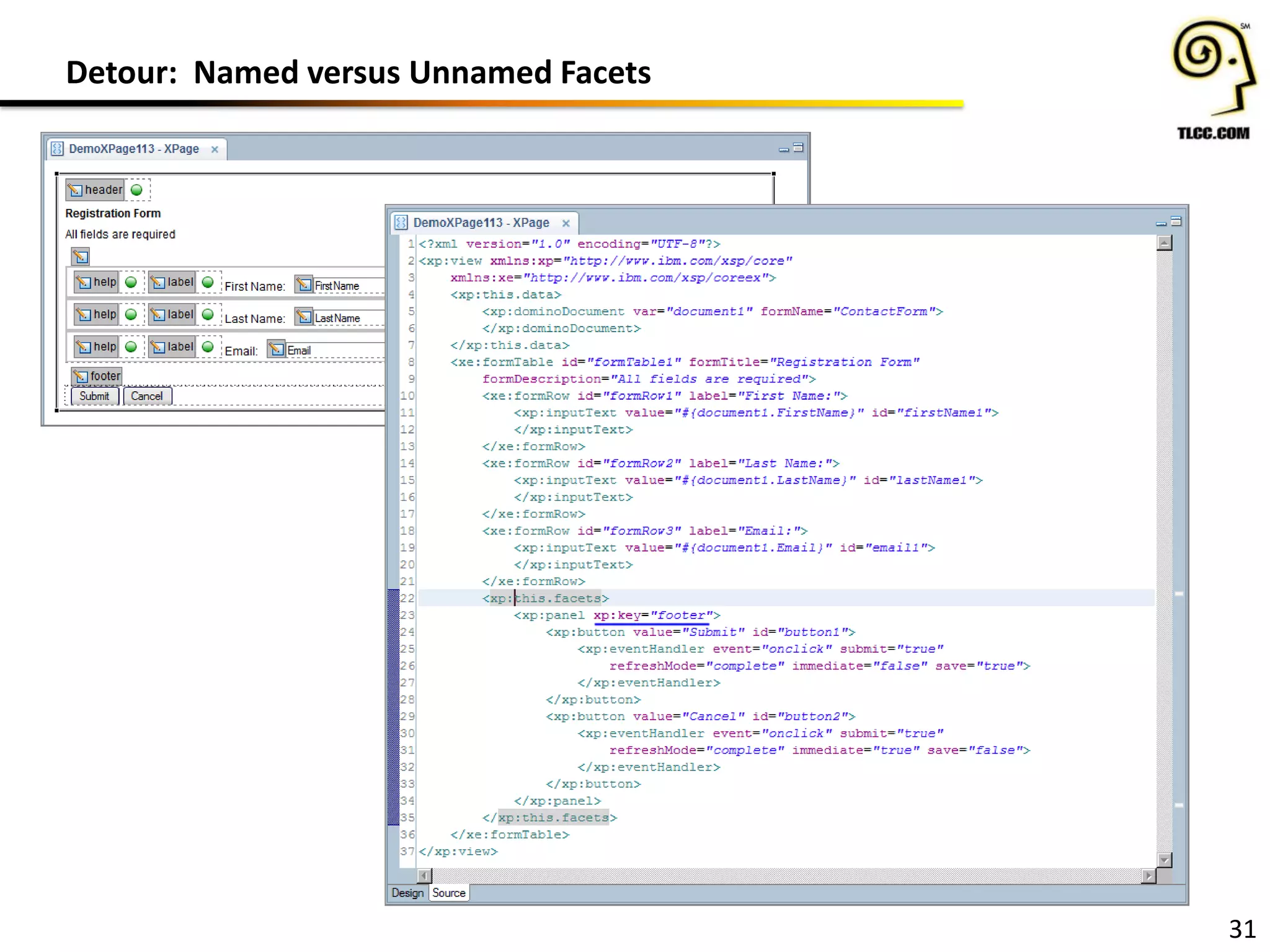The height and width of the screenshot is (952, 1270).
Task: Click the closing xp:view tag on line 37
Action: point(458,851)
